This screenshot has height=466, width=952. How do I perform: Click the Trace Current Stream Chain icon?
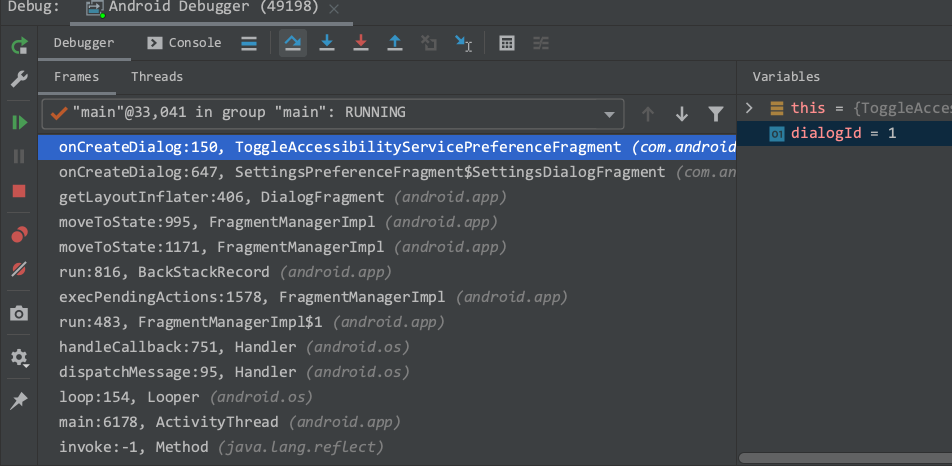pos(541,43)
